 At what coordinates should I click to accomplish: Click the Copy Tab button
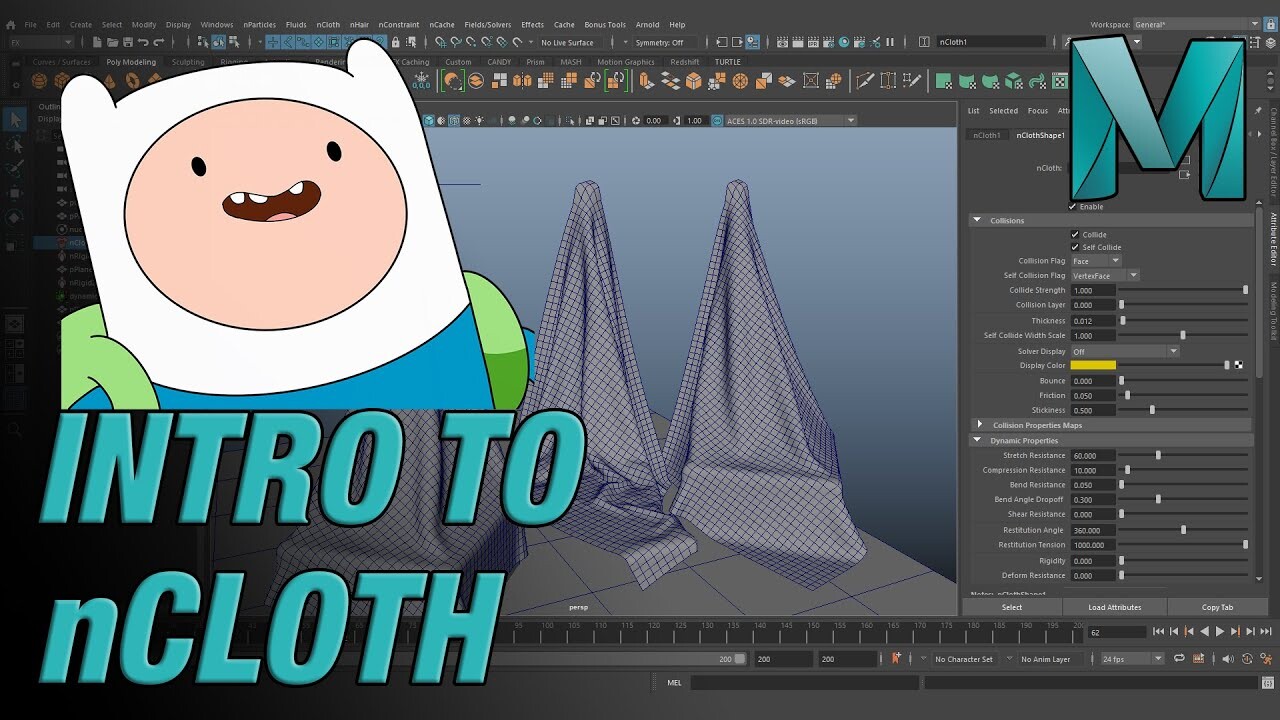click(x=1218, y=607)
